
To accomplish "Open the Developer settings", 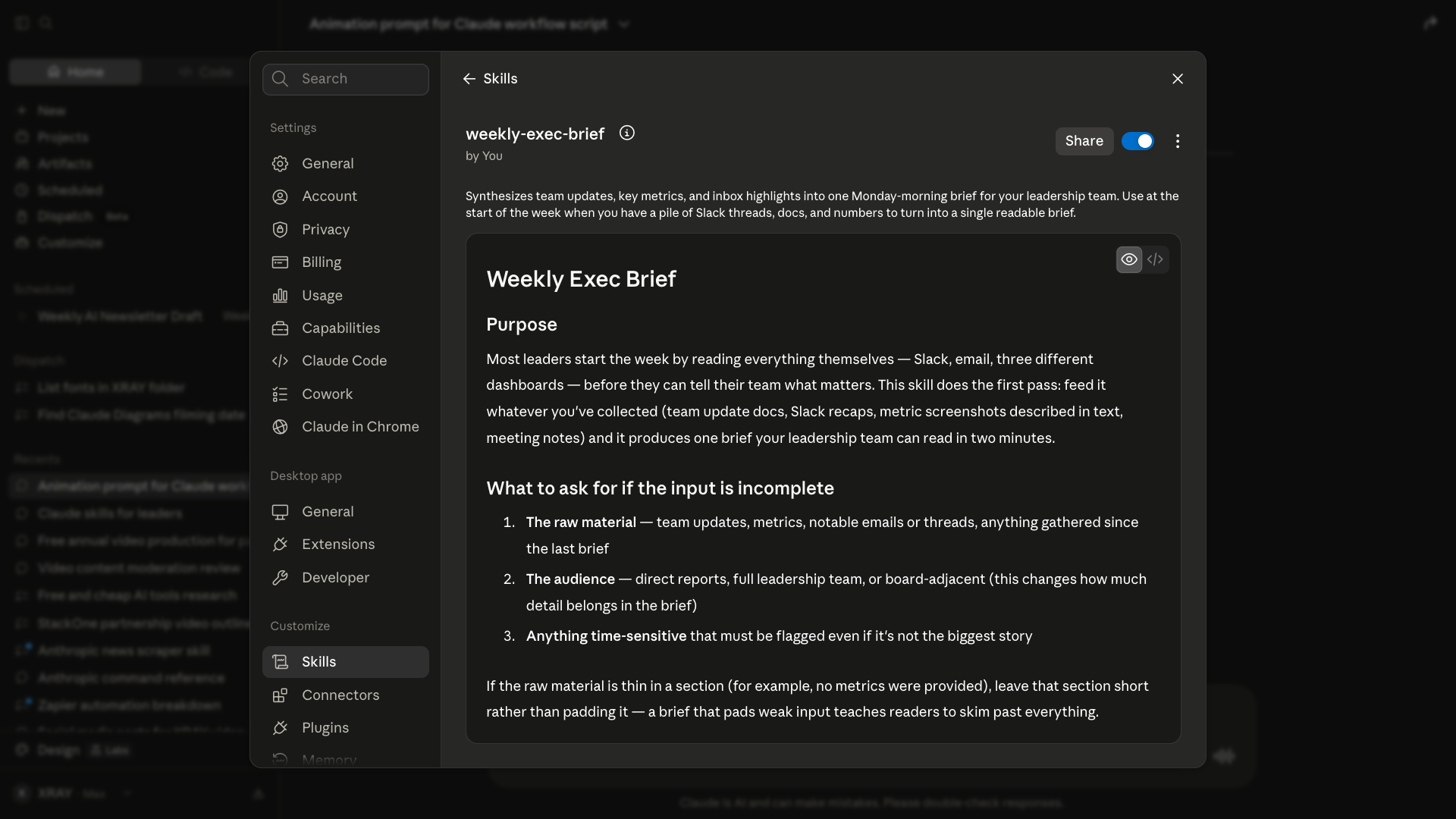I will point(346,578).
